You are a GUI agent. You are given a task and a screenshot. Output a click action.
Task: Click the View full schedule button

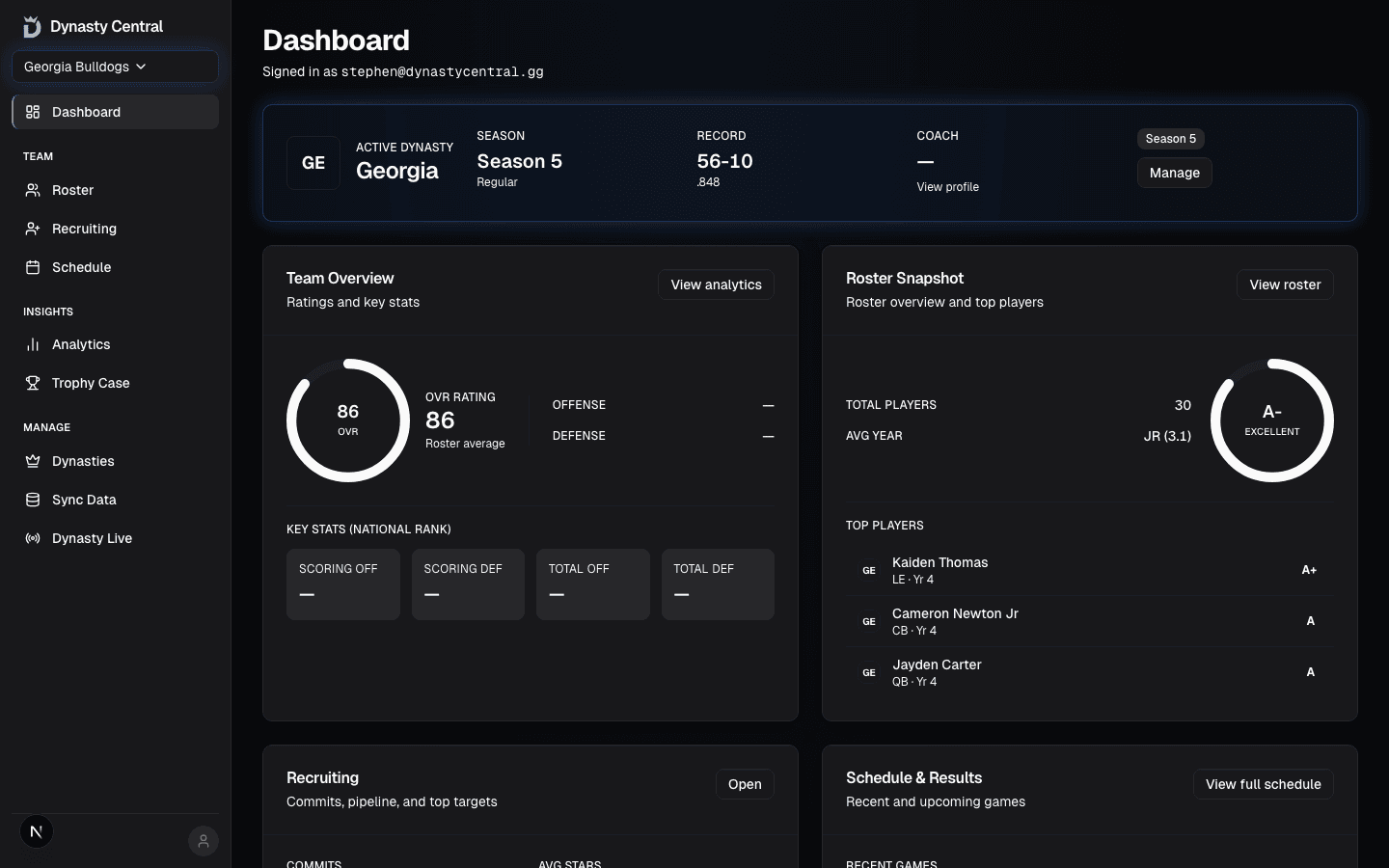coord(1263,784)
